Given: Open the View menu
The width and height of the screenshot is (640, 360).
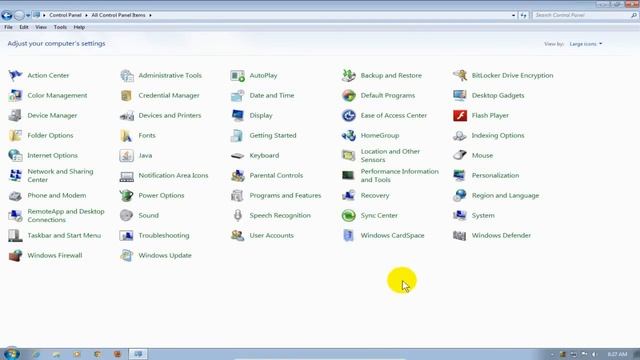Looking at the screenshot, I should pos(41,27).
